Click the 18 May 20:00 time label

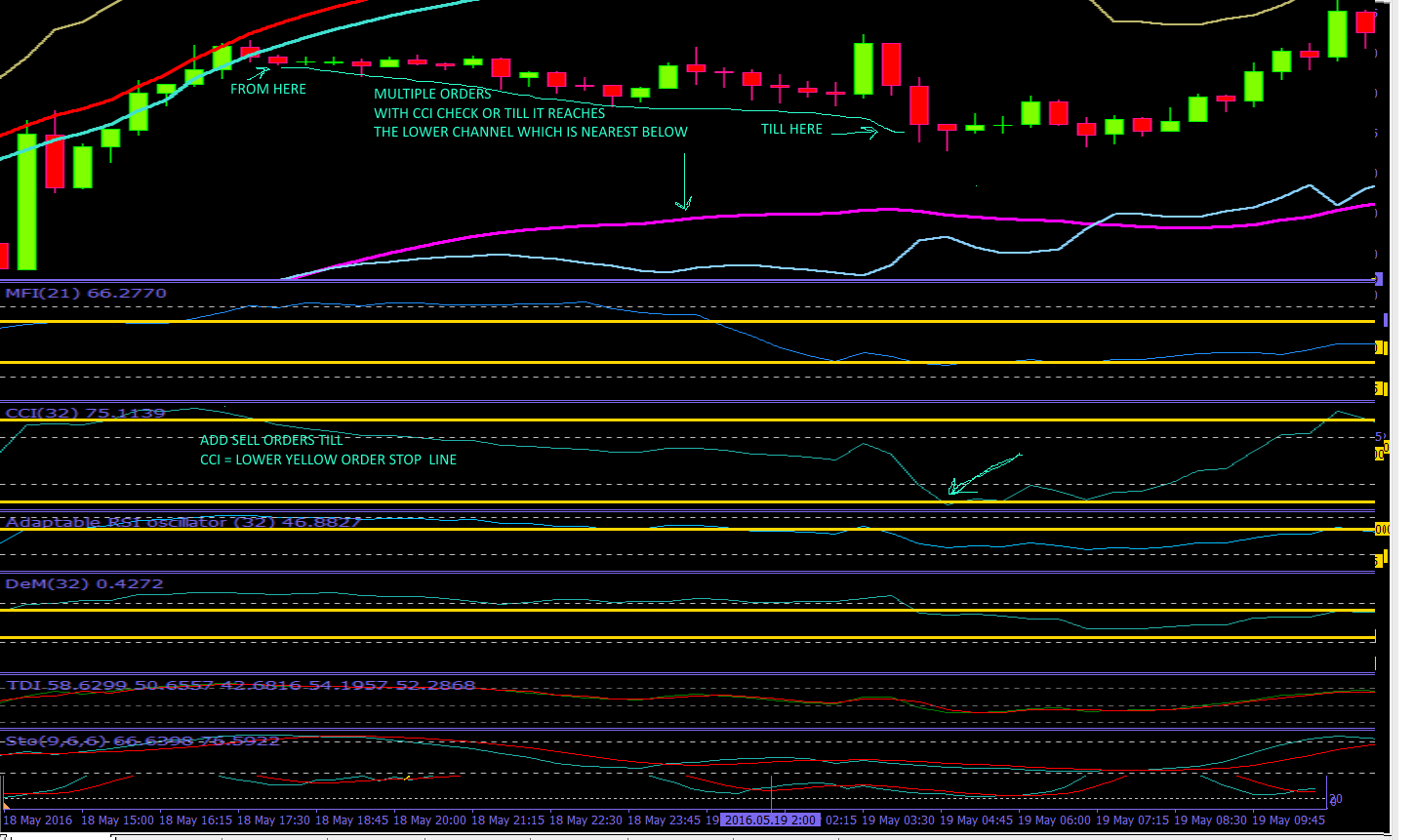[x=429, y=820]
